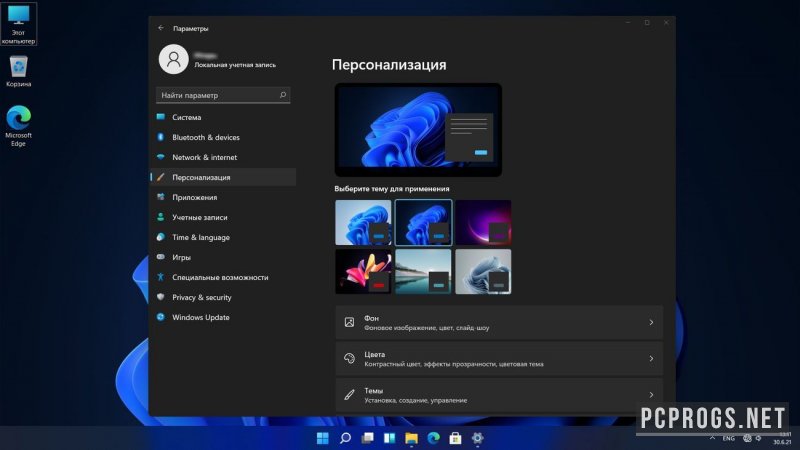This screenshot has width=800, height=450.
Task: Click the Time & language globe icon
Action: (x=161, y=237)
